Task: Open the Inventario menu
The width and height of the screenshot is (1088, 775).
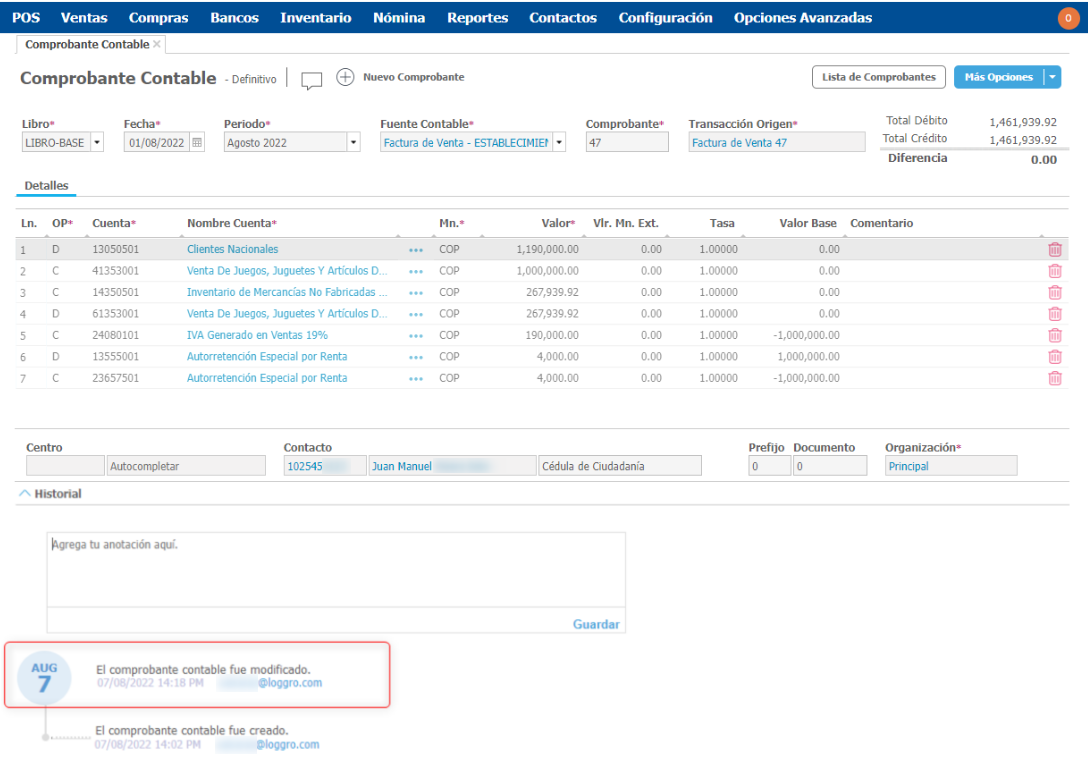Action: pos(315,18)
